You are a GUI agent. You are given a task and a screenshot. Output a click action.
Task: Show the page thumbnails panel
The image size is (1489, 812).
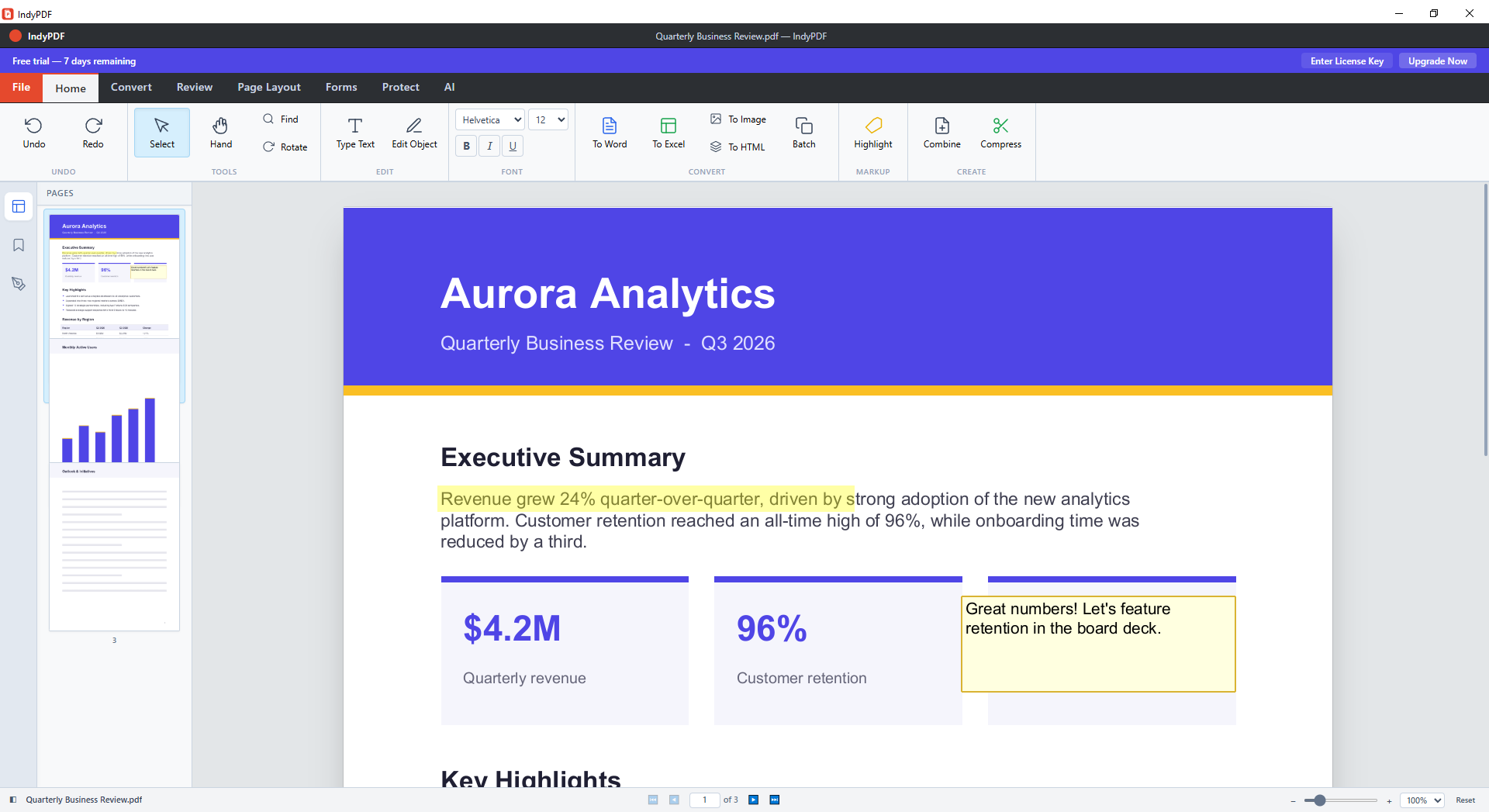coord(19,206)
